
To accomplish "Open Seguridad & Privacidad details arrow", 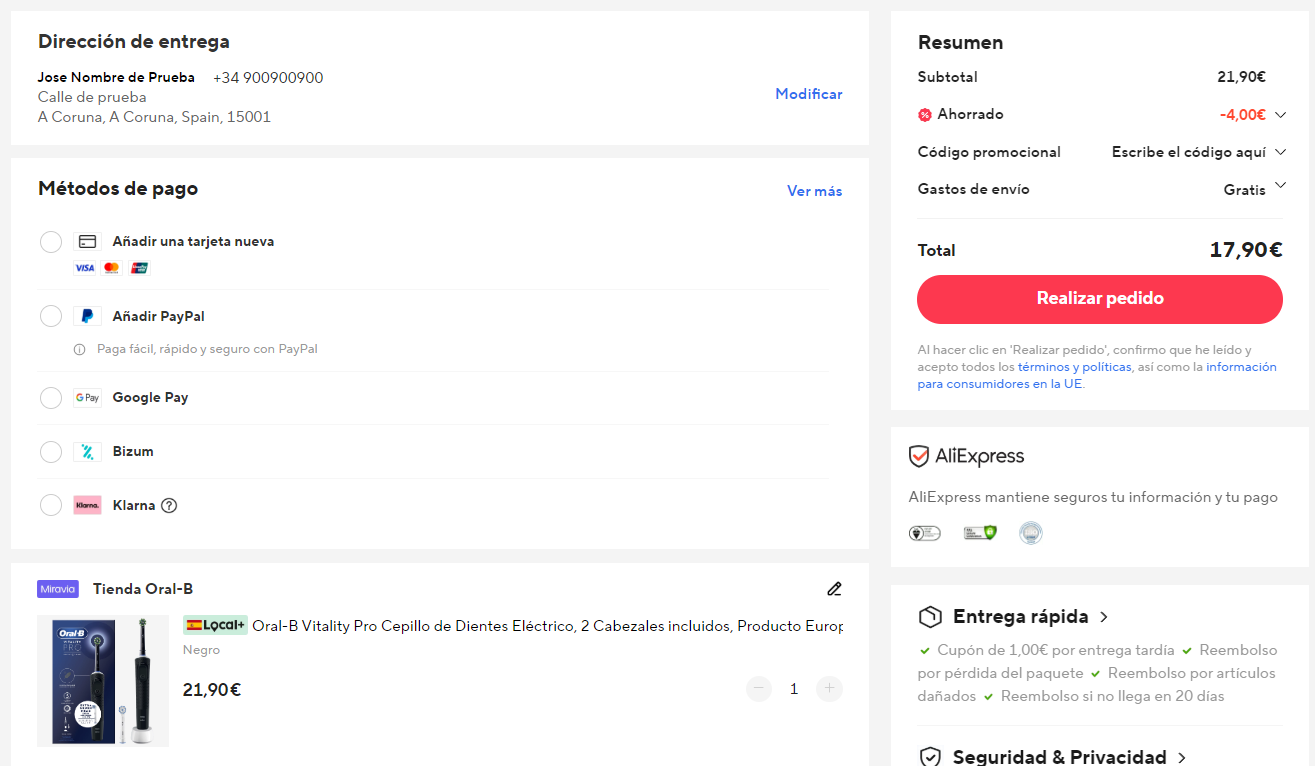I will (x=1182, y=758).
